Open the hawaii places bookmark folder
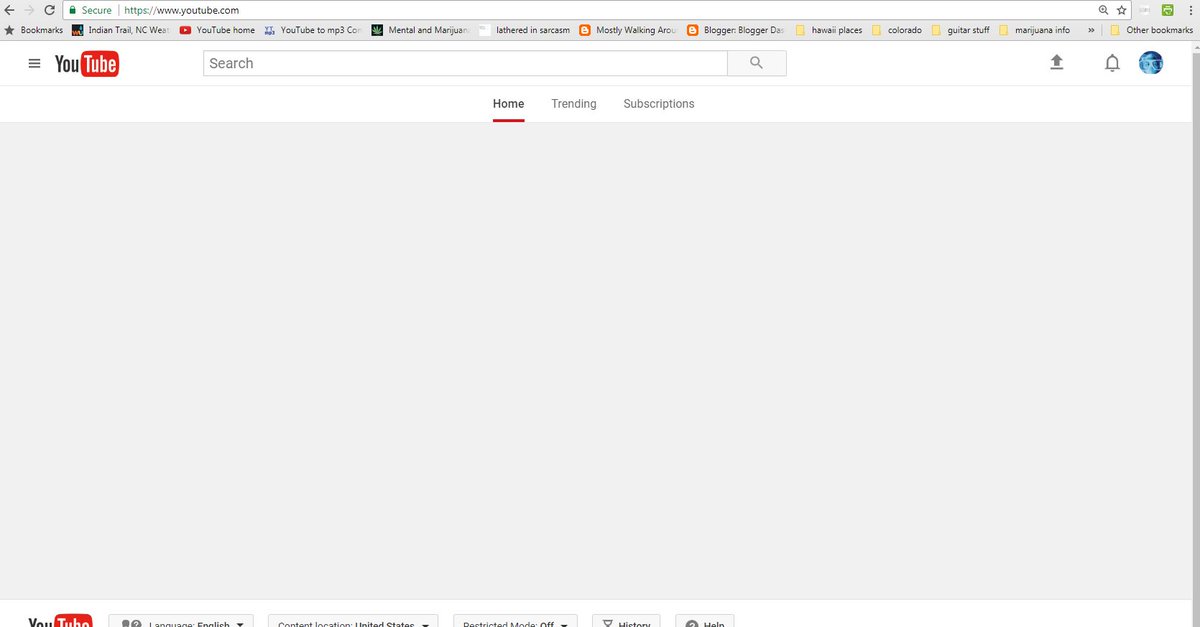The height and width of the screenshot is (627, 1200). point(829,30)
